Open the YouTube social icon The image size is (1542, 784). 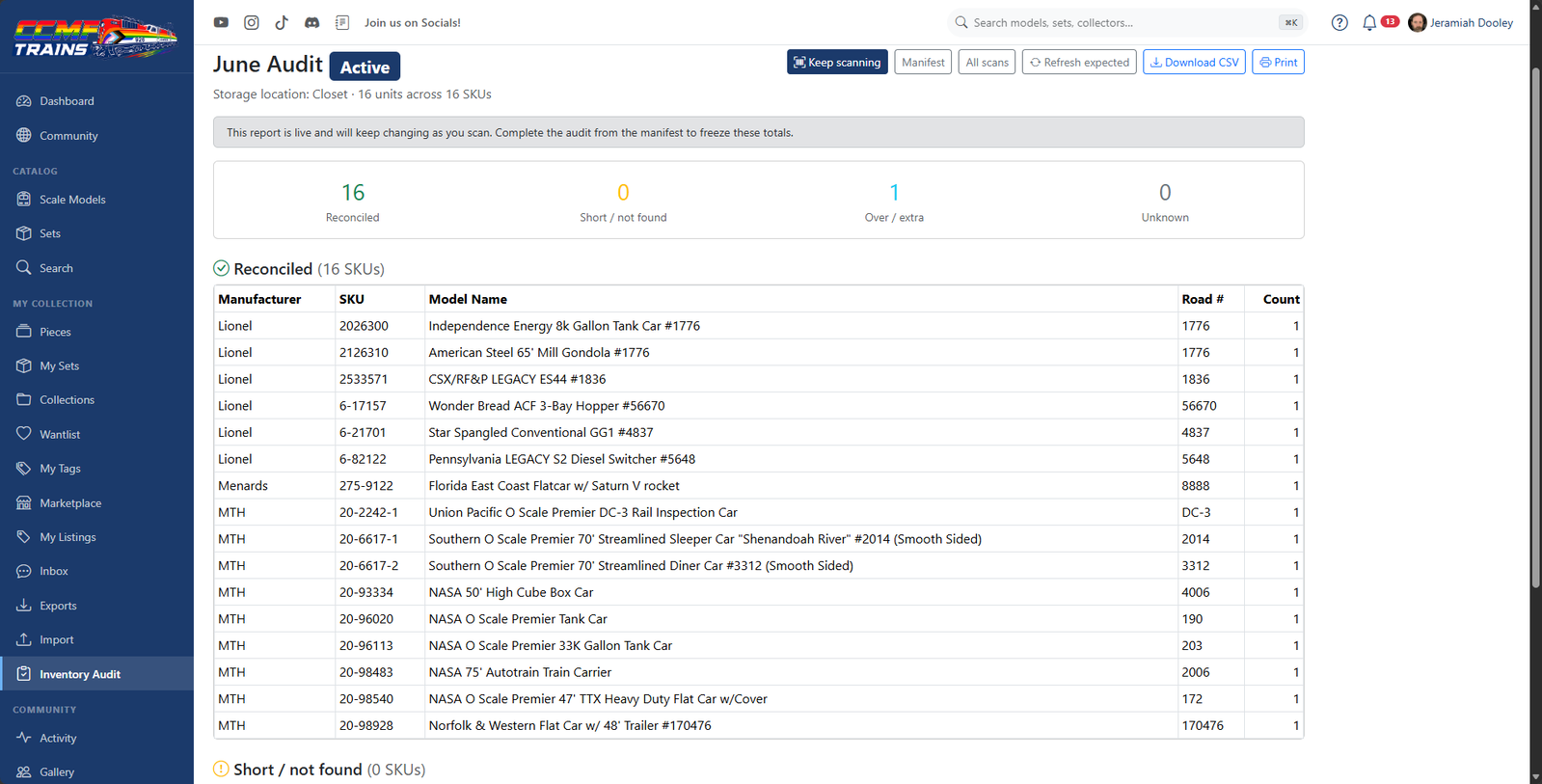pyautogui.click(x=221, y=22)
